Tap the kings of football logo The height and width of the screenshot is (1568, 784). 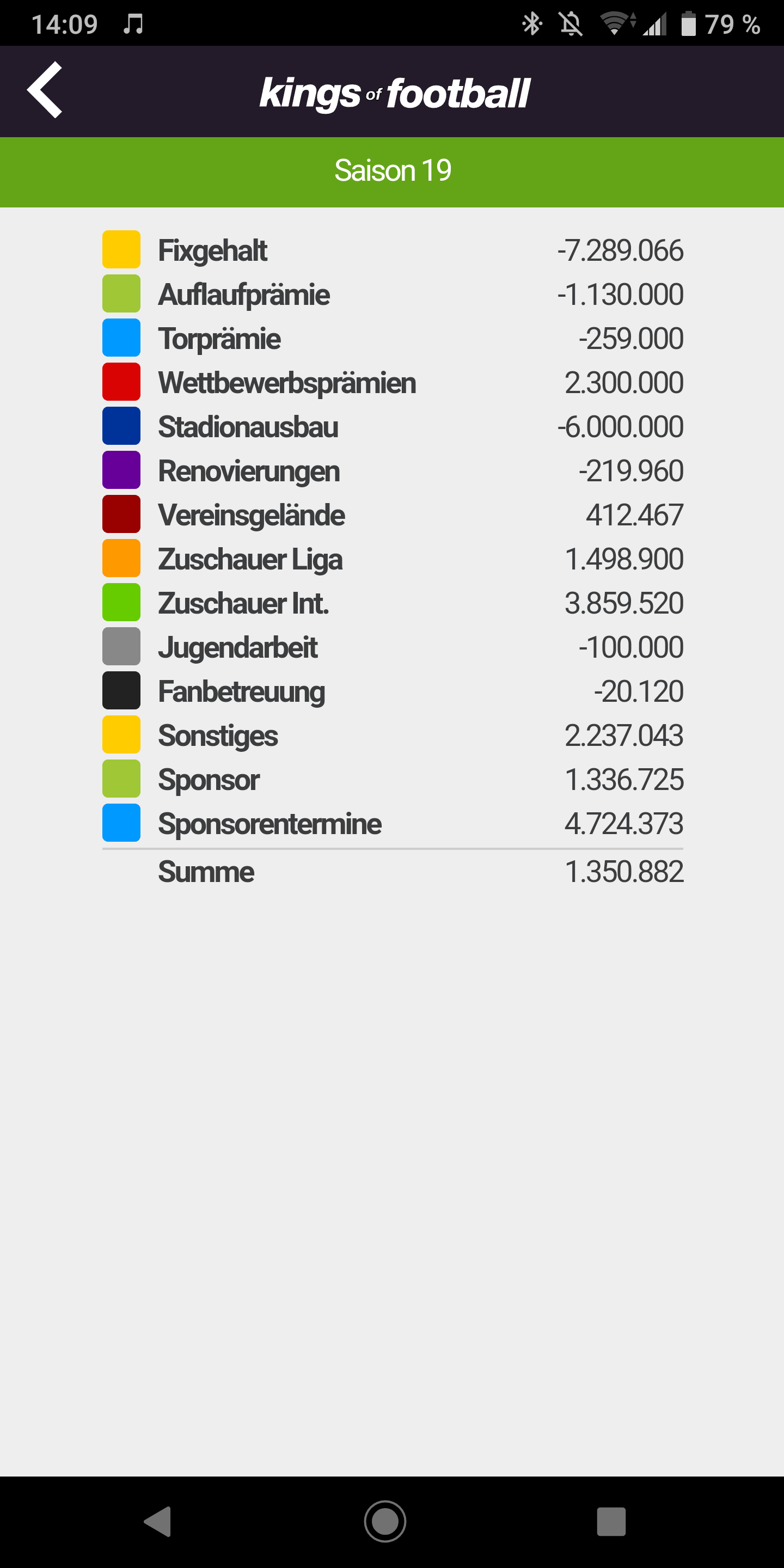pyautogui.click(x=394, y=93)
